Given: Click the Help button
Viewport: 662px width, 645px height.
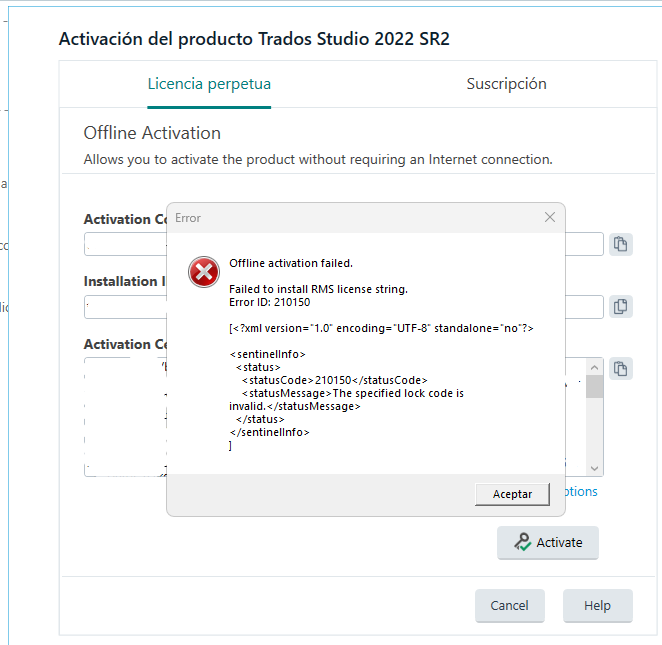Looking at the screenshot, I should 597,605.
